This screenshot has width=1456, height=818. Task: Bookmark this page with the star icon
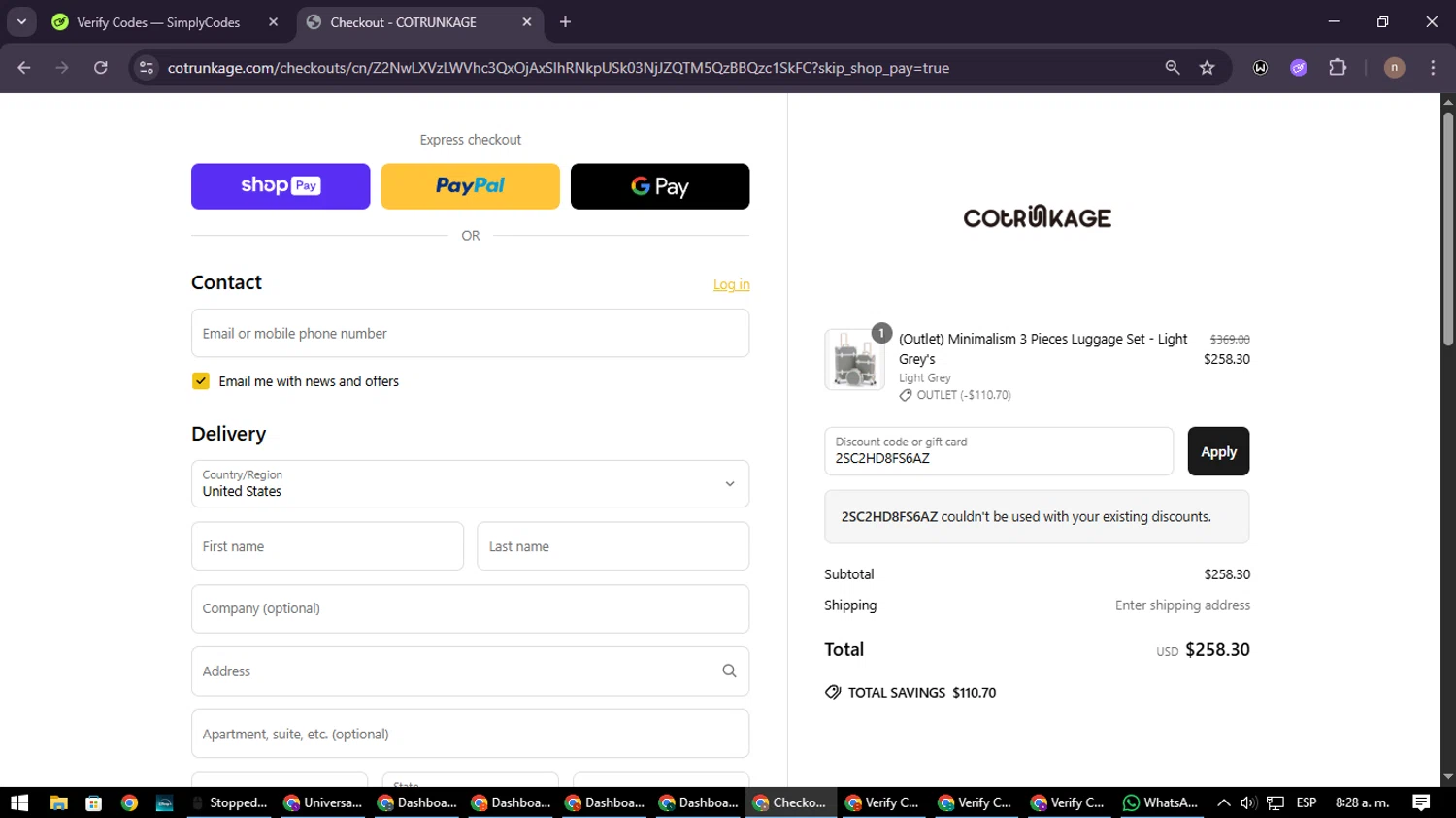click(1207, 68)
